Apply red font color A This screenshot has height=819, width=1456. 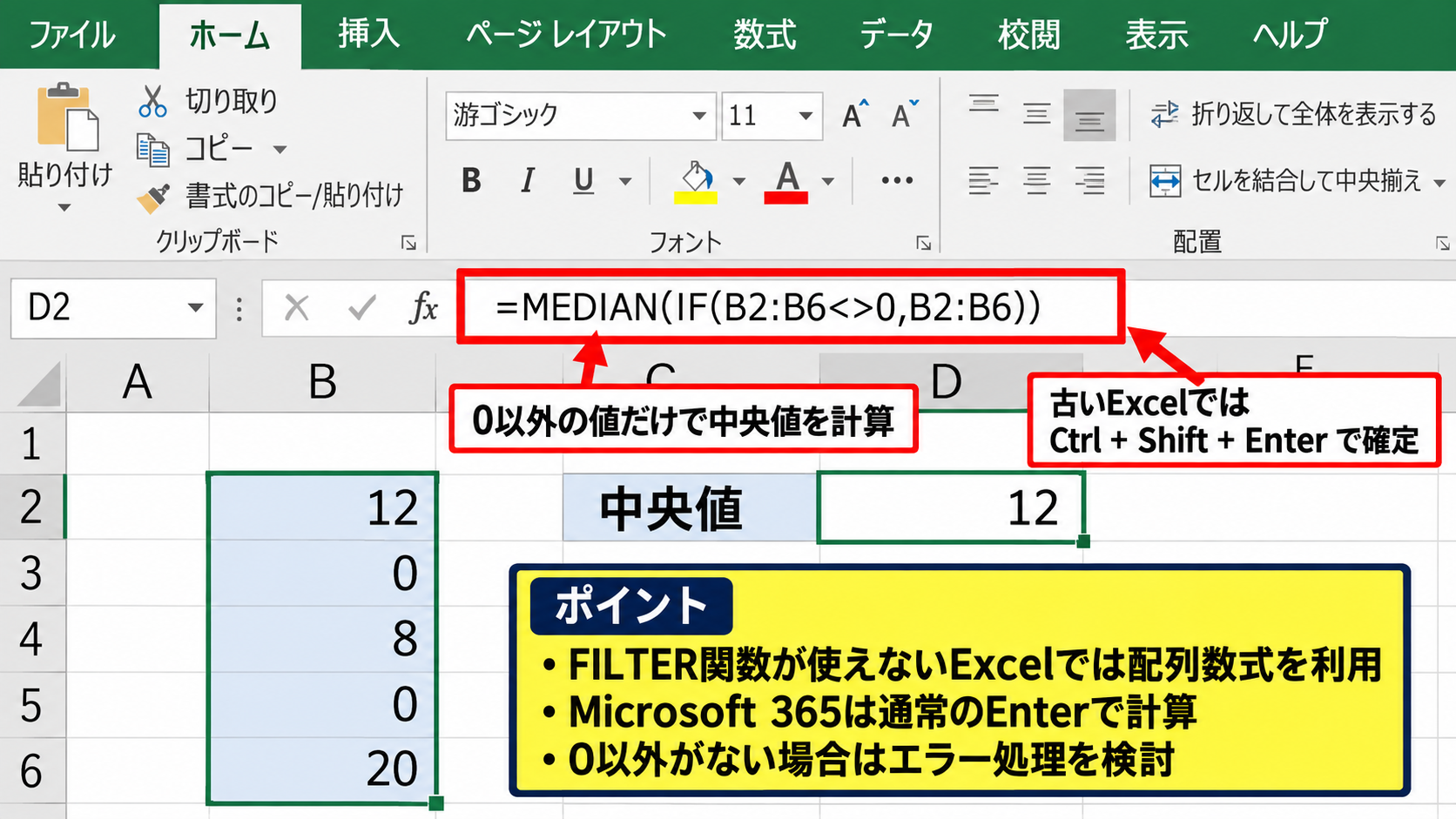786,181
